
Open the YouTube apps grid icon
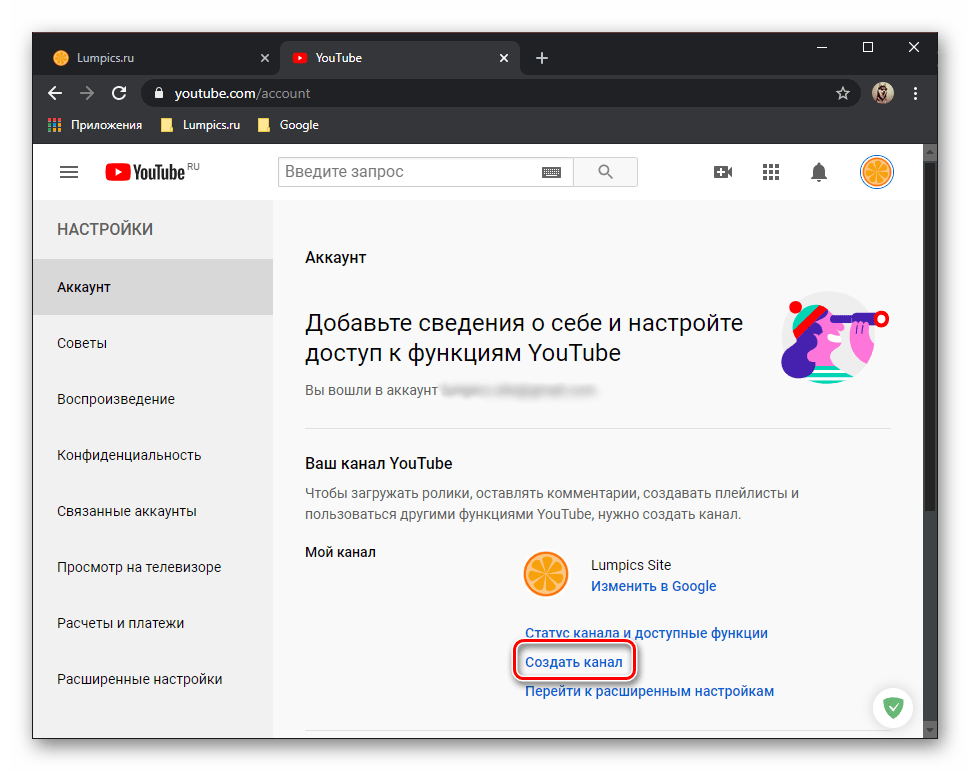[x=771, y=172]
